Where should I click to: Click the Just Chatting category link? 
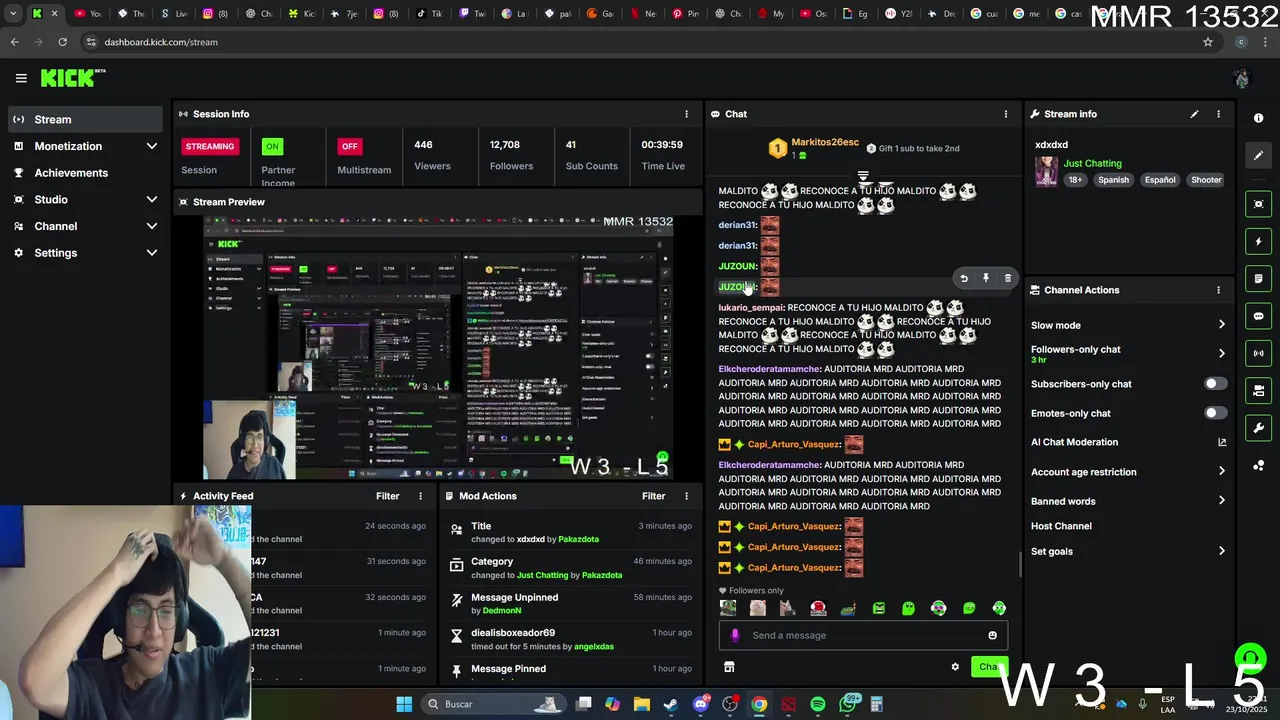[1092, 163]
